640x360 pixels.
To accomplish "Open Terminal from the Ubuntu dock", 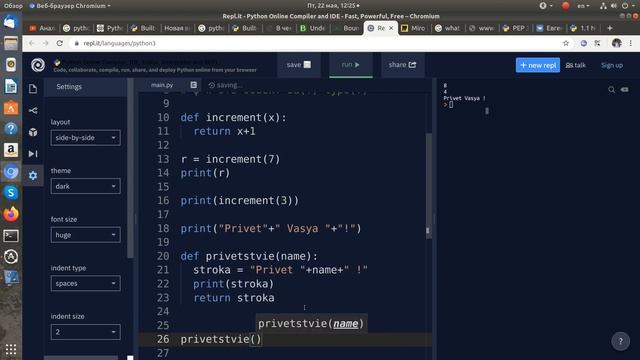I will [x=11, y=236].
